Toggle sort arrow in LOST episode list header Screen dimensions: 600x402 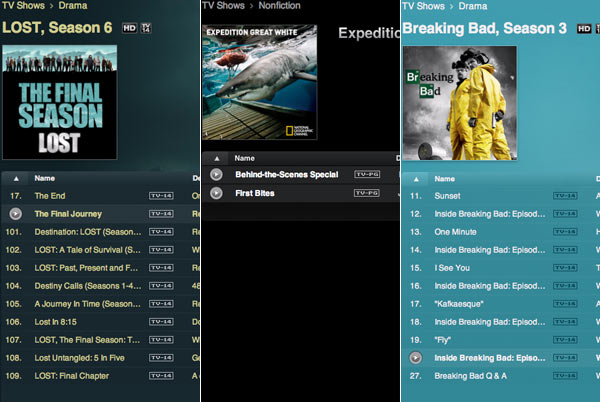click(x=16, y=178)
